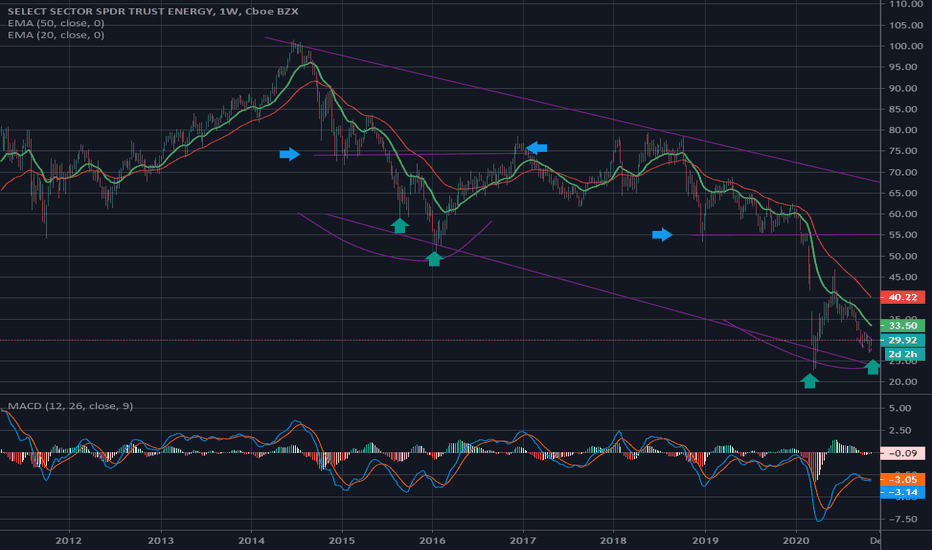Click the 20.00 price axis tick

point(905,382)
